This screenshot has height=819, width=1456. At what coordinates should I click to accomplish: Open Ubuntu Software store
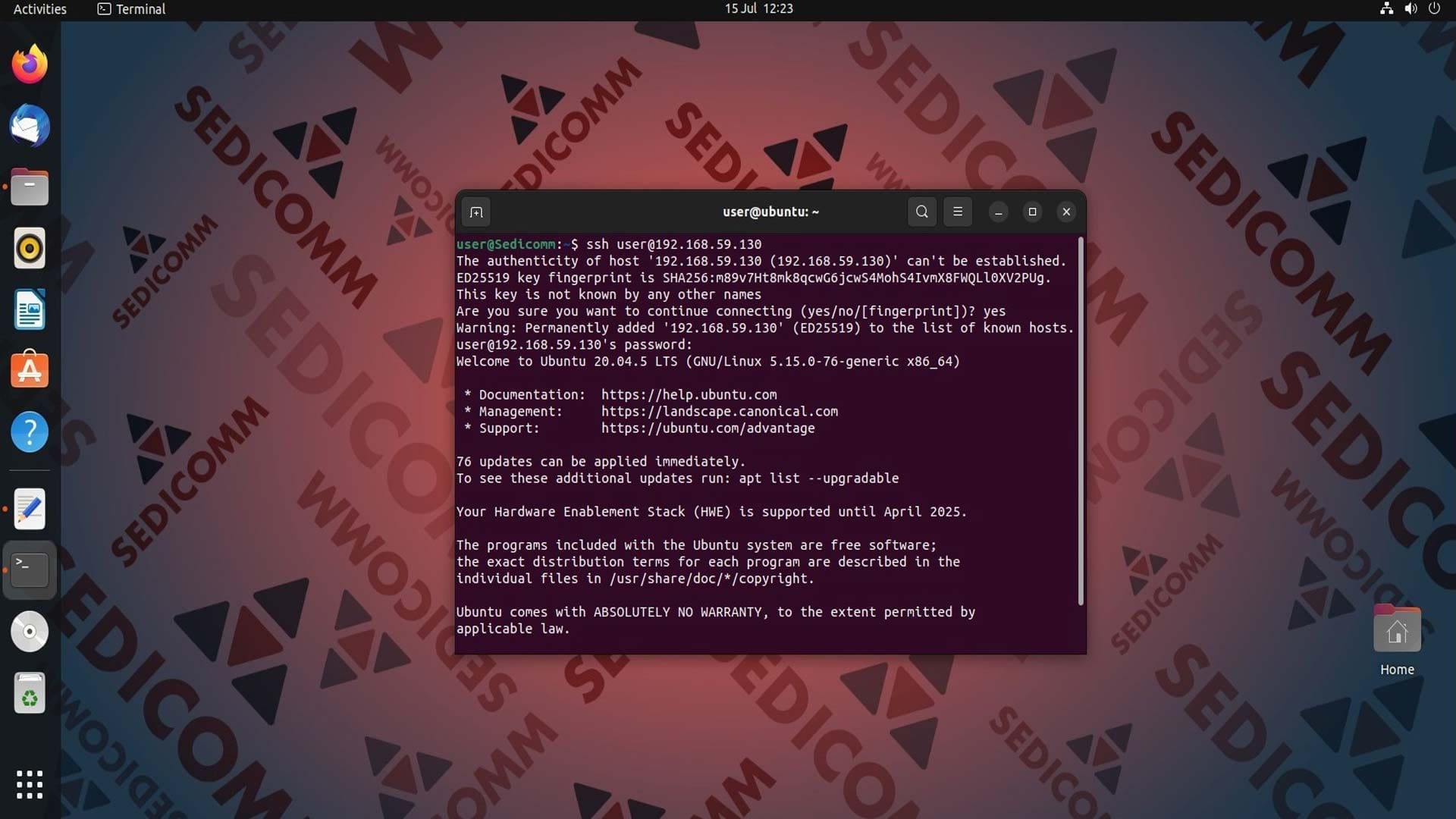pyautogui.click(x=30, y=371)
